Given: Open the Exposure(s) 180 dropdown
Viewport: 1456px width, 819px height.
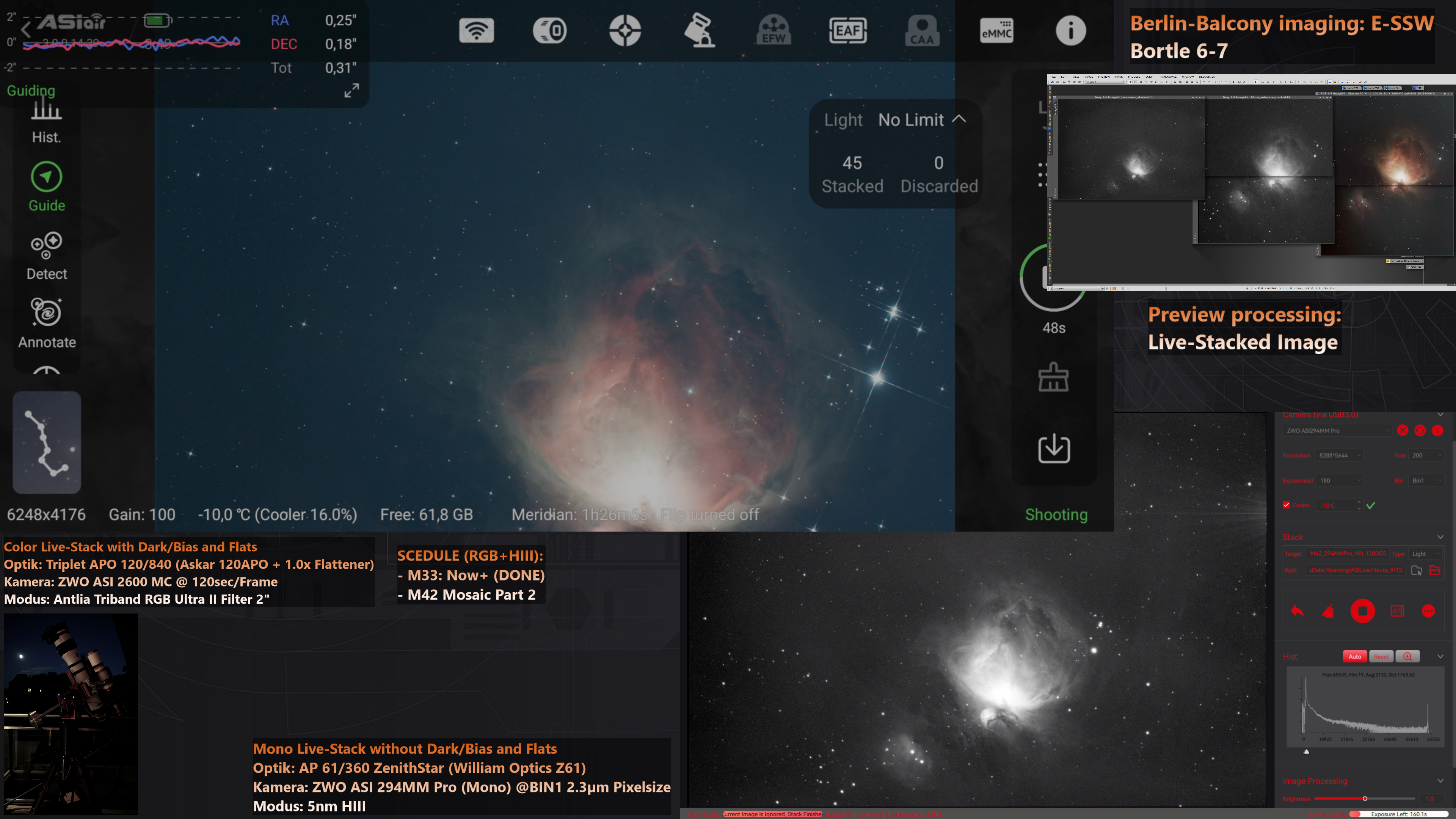Looking at the screenshot, I should [x=1339, y=480].
